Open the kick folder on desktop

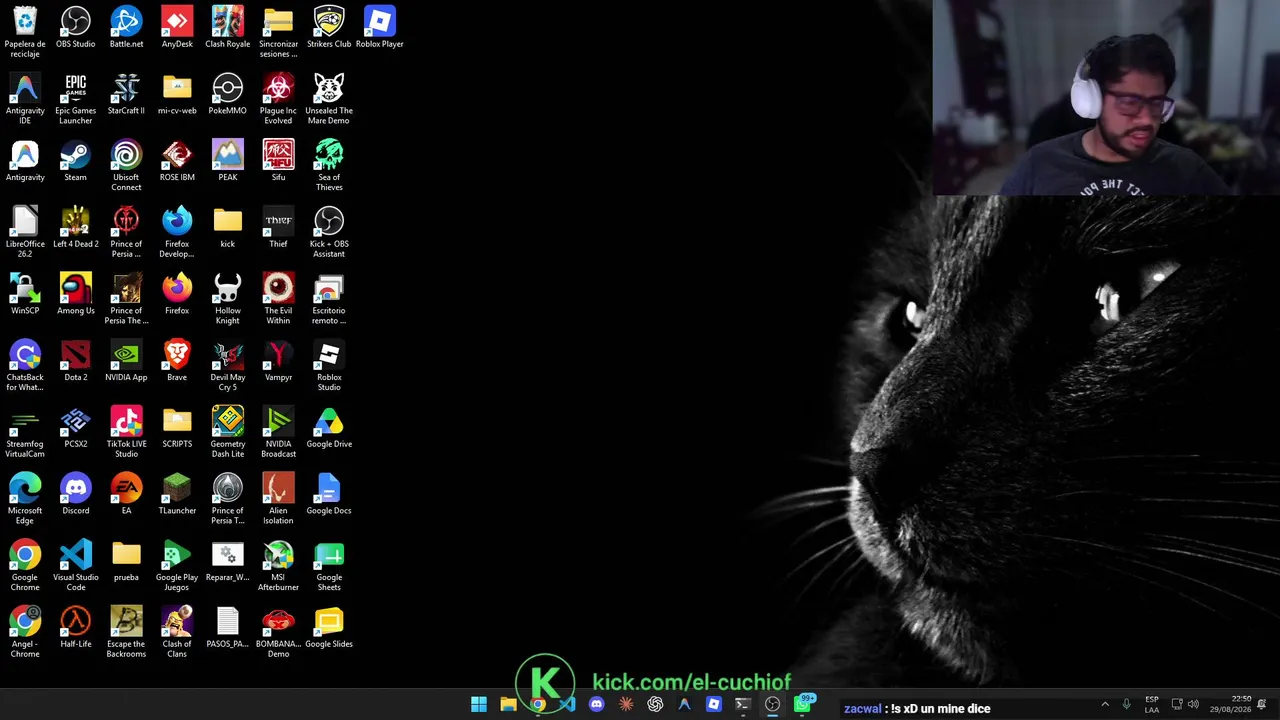tap(228, 228)
